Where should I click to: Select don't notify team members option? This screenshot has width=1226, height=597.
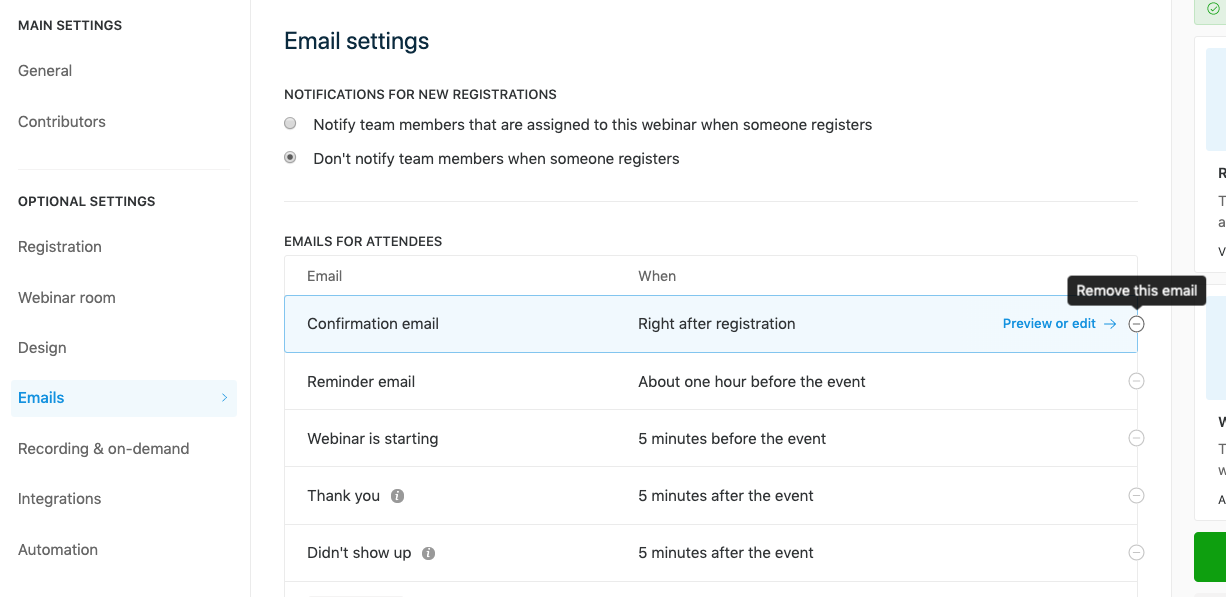tap(290, 157)
